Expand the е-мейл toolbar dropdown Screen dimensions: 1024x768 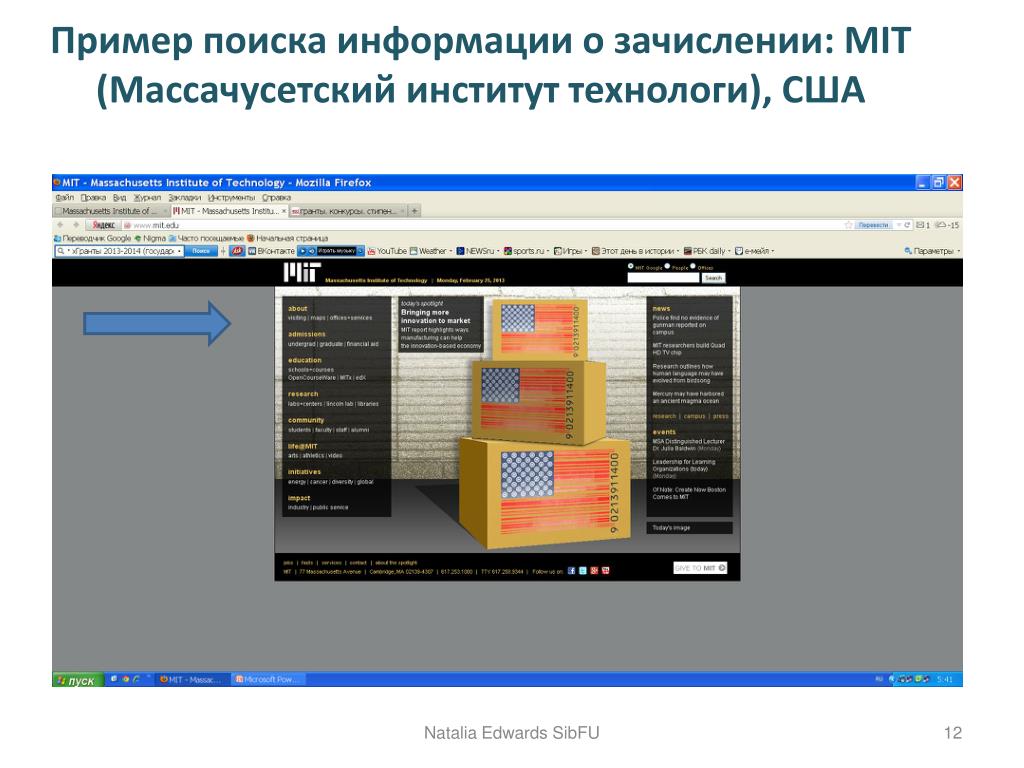tap(773, 251)
